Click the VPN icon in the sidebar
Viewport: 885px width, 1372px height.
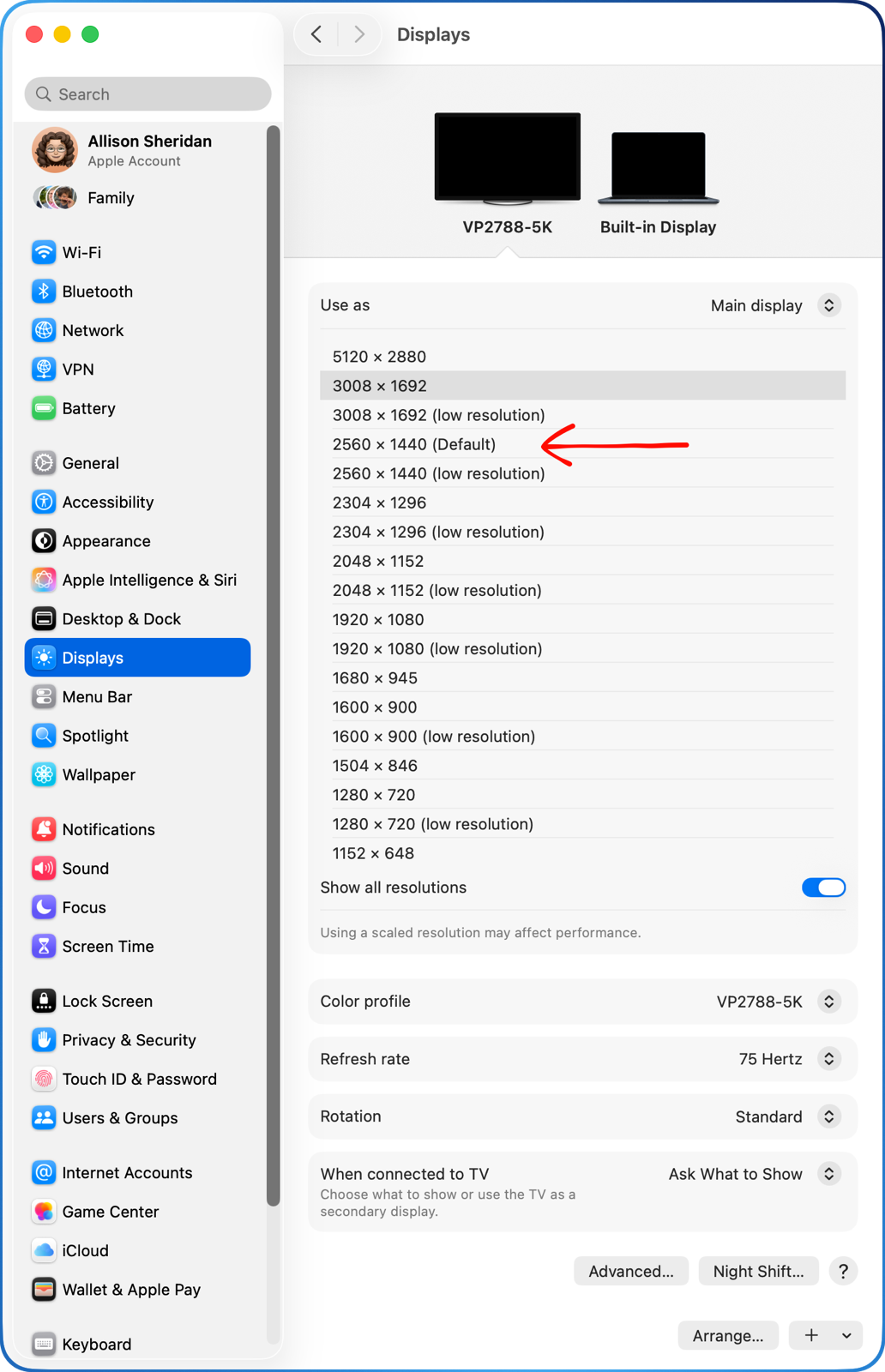pos(44,370)
